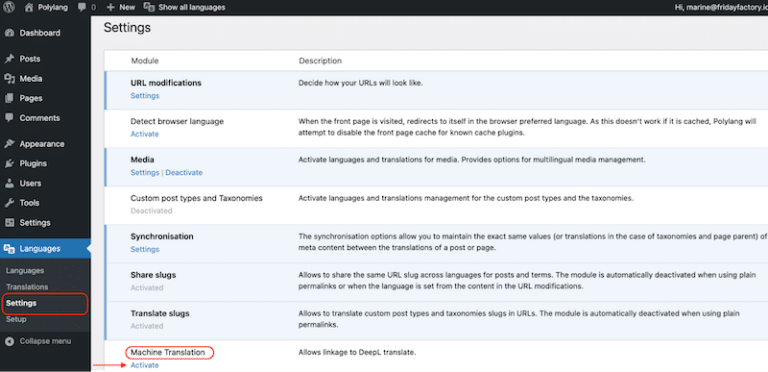Image resolution: width=768 pixels, height=372 pixels.
Task: Click Detect browser language module title
Action: tap(177, 121)
